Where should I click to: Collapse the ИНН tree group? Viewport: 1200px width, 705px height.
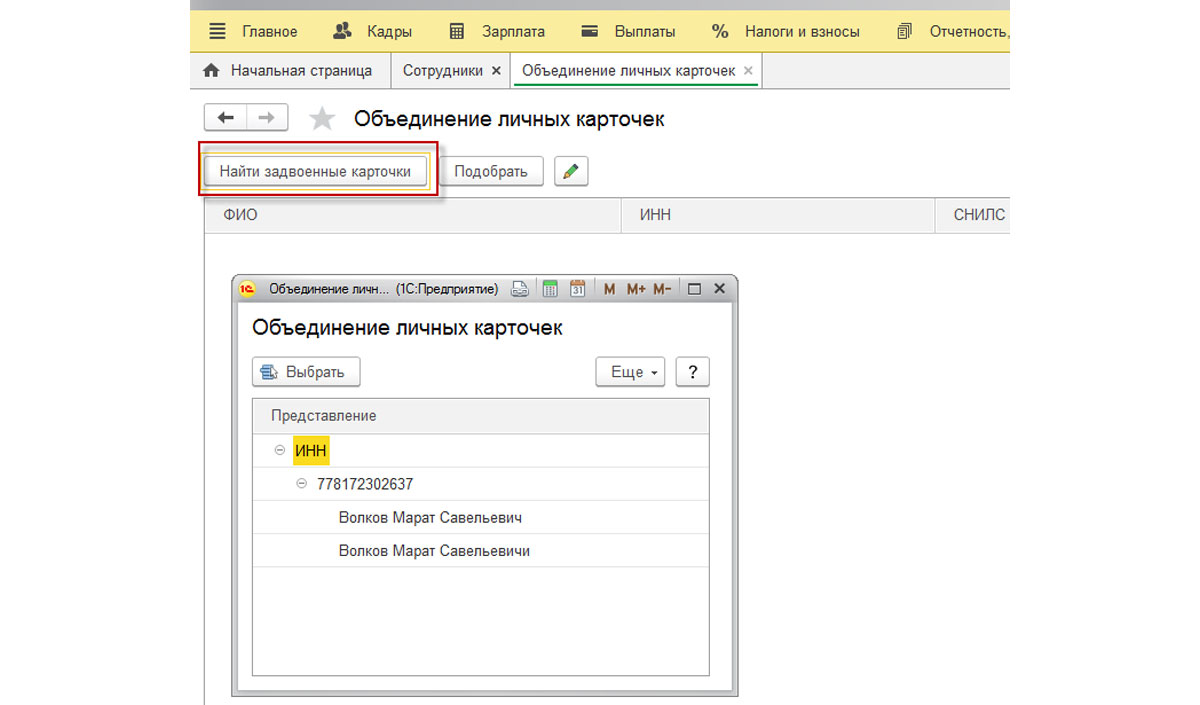pos(280,451)
